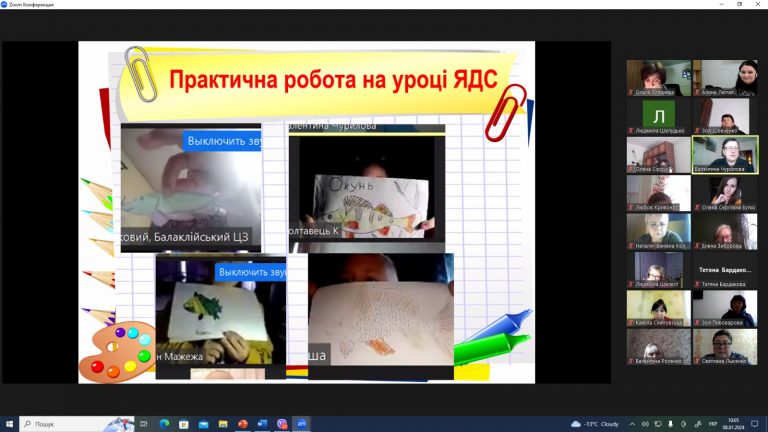Screen dimensions: 768x432
Task: Click the Окунь perch drawing photo
Action: click(367, 195)
